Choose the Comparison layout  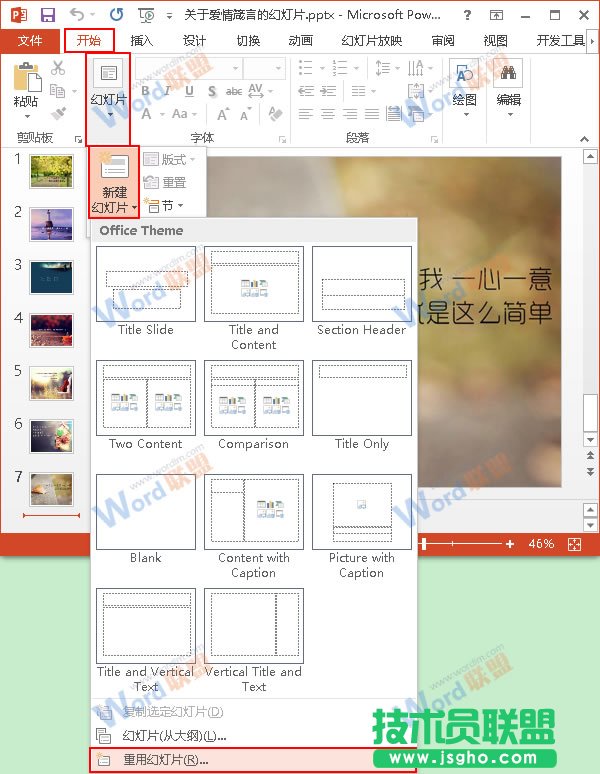click(254, 405)
